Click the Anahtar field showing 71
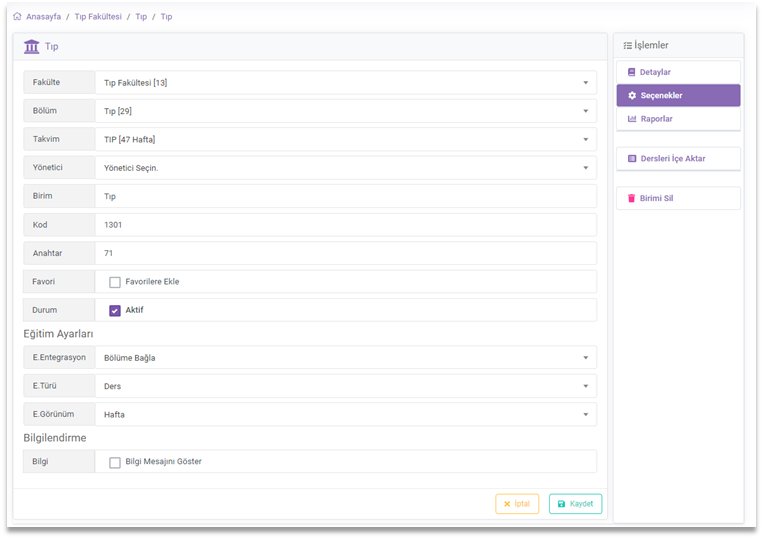The image size is (763, 539). (345, 253)
